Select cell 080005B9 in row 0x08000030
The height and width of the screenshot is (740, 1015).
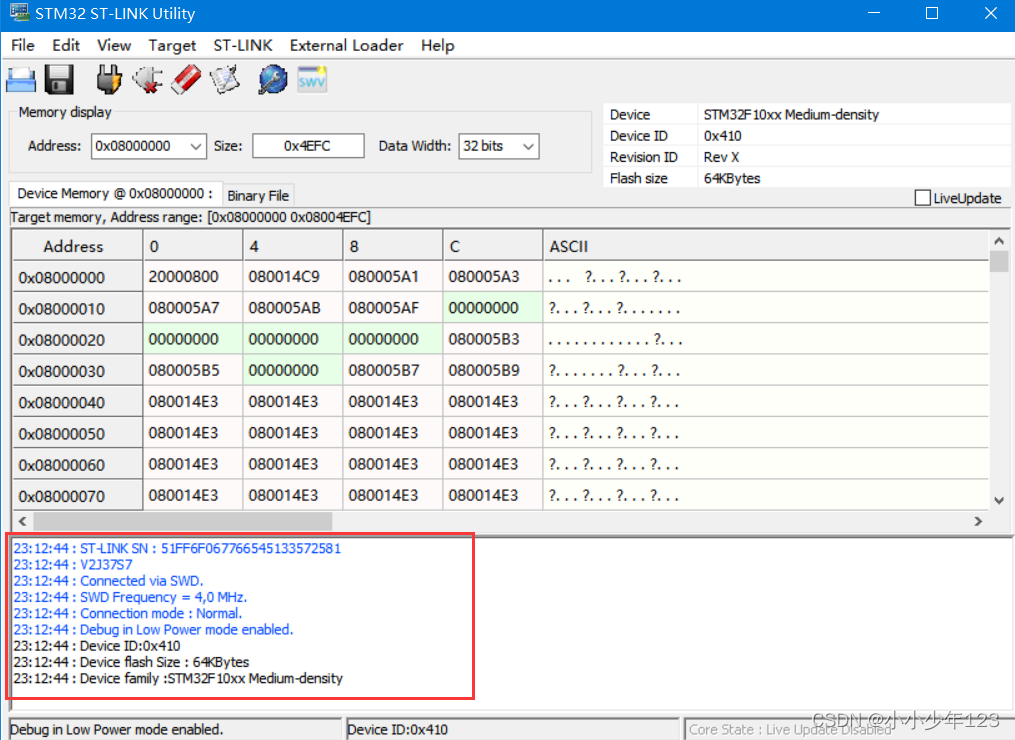pyautogui.click(x=493, y=370)
